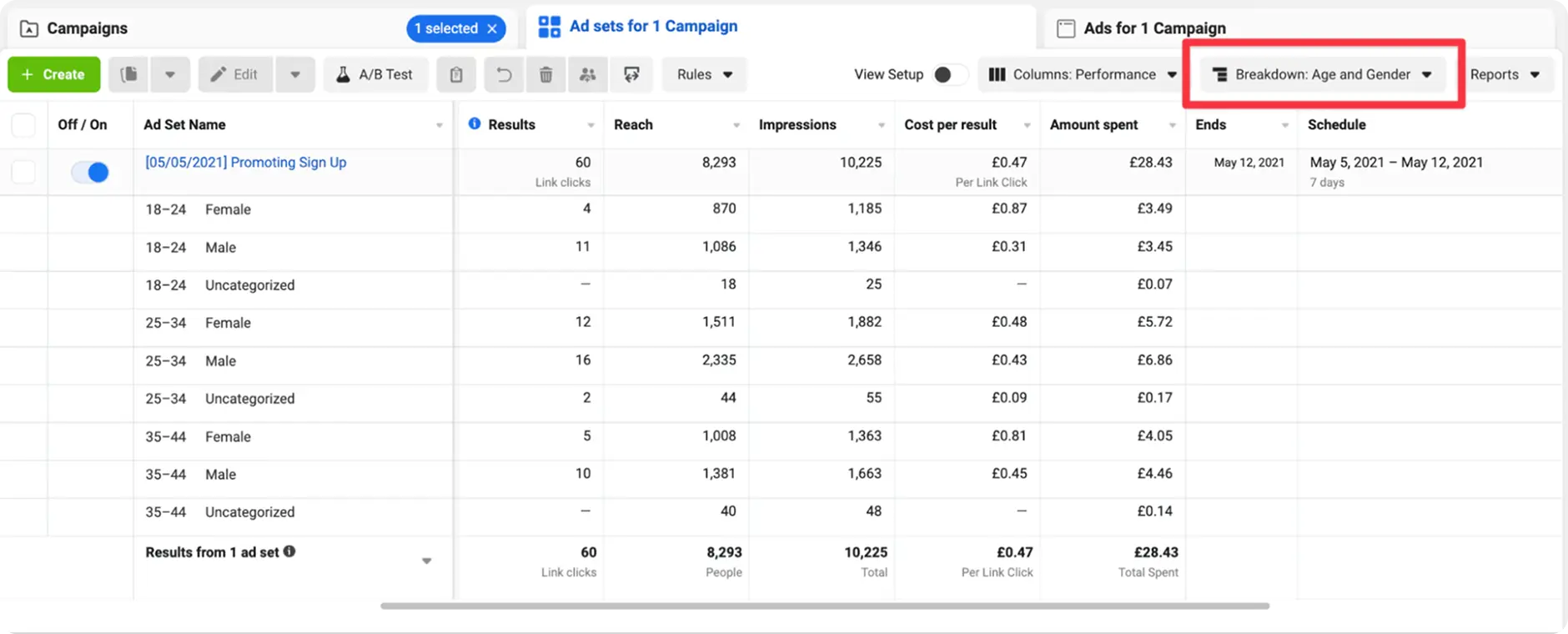Click the export/share icon after audience icon

(631, 74)
